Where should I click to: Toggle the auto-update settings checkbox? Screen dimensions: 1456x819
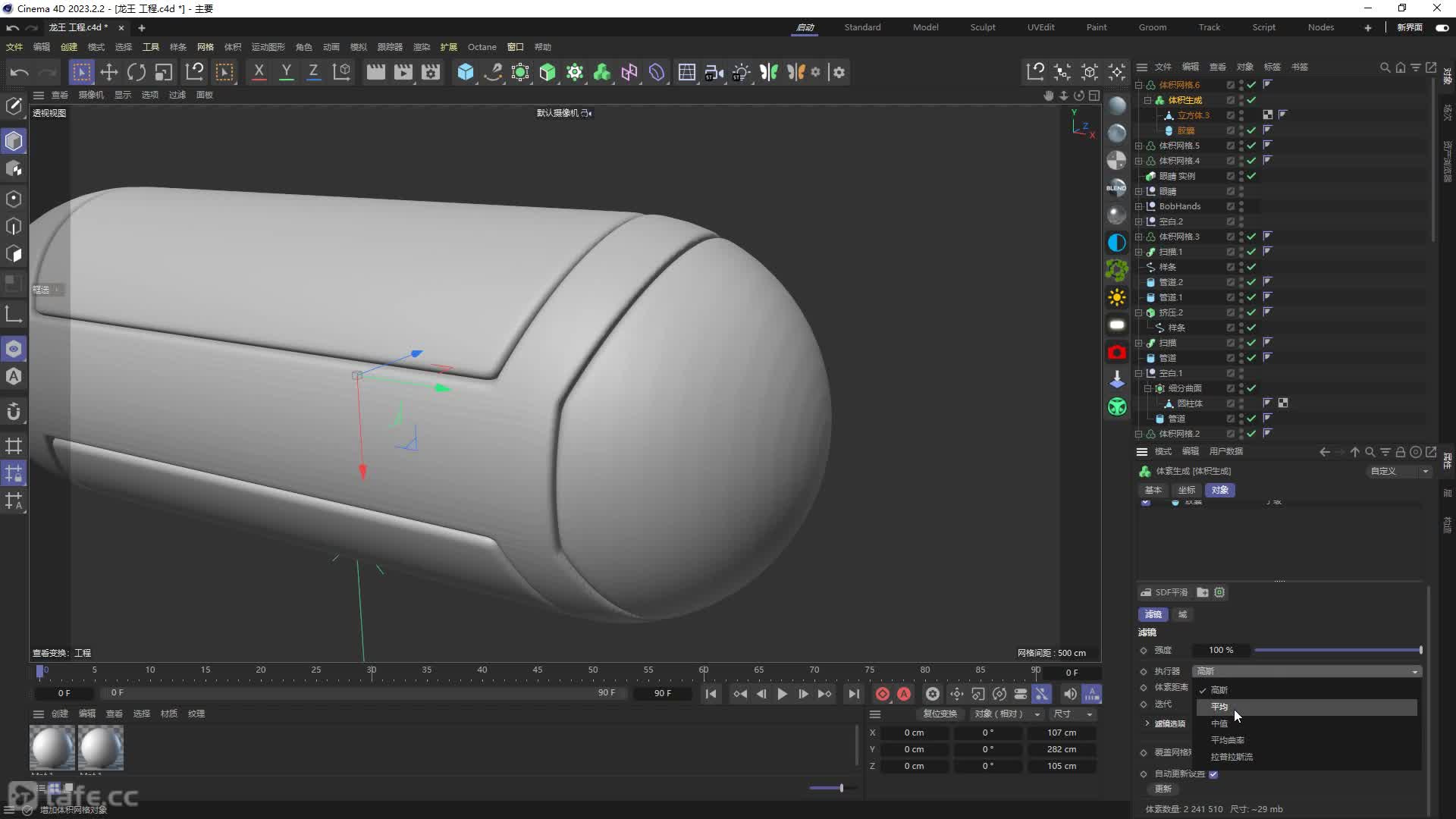pos(1213,774)
